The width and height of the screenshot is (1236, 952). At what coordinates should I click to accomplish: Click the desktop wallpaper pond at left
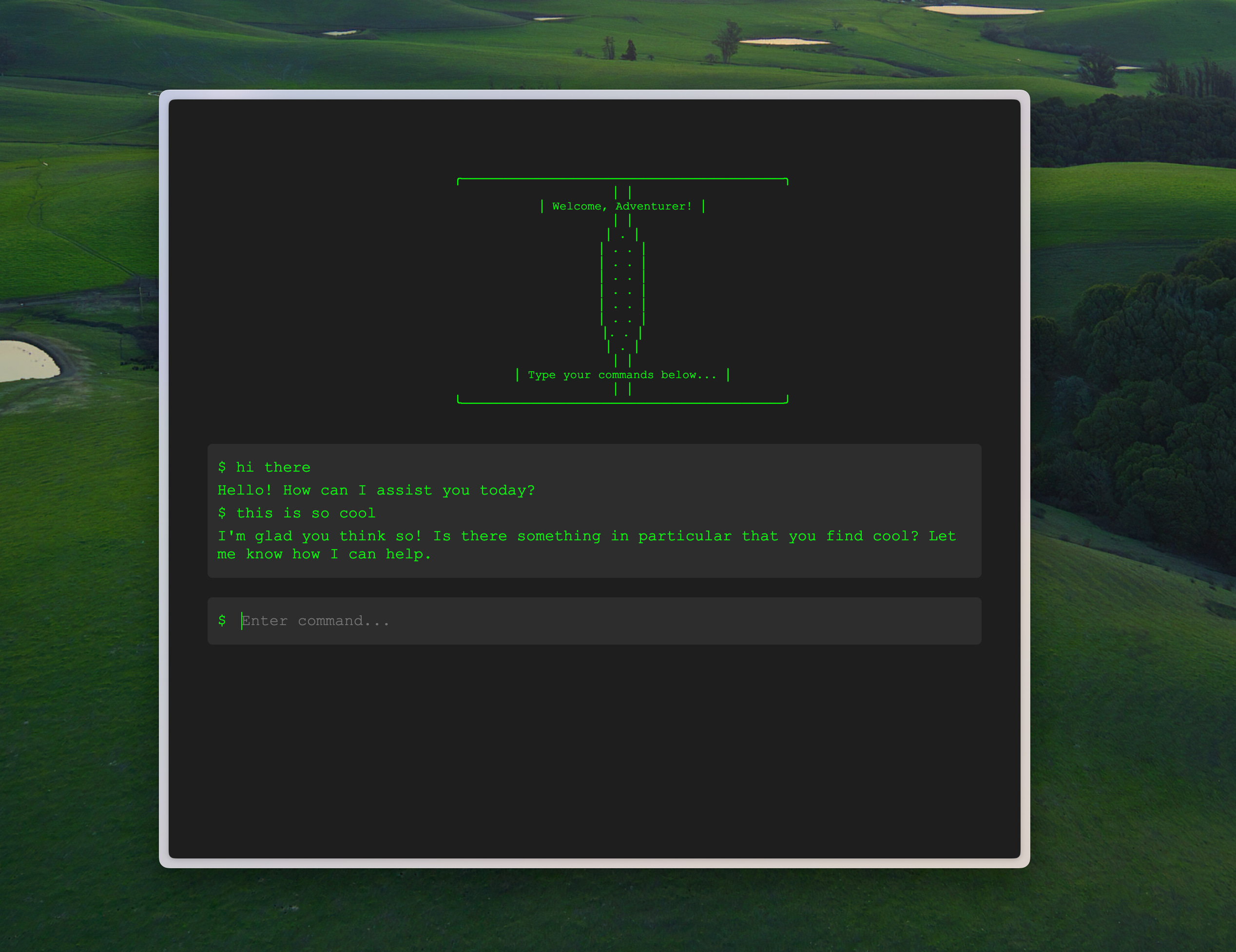(x=25, y=361)
